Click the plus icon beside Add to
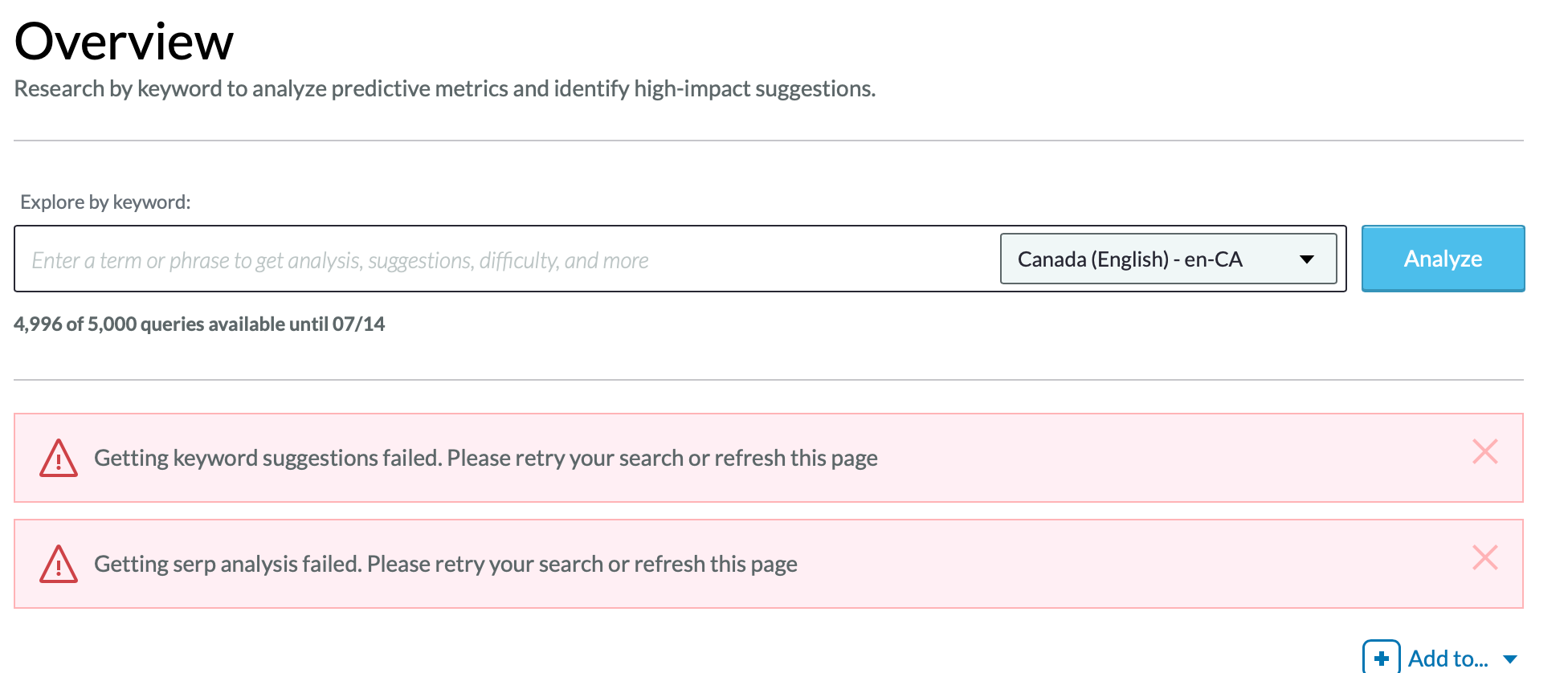1568x673 pixels. pyautogui.click(x=1381, y=659)
